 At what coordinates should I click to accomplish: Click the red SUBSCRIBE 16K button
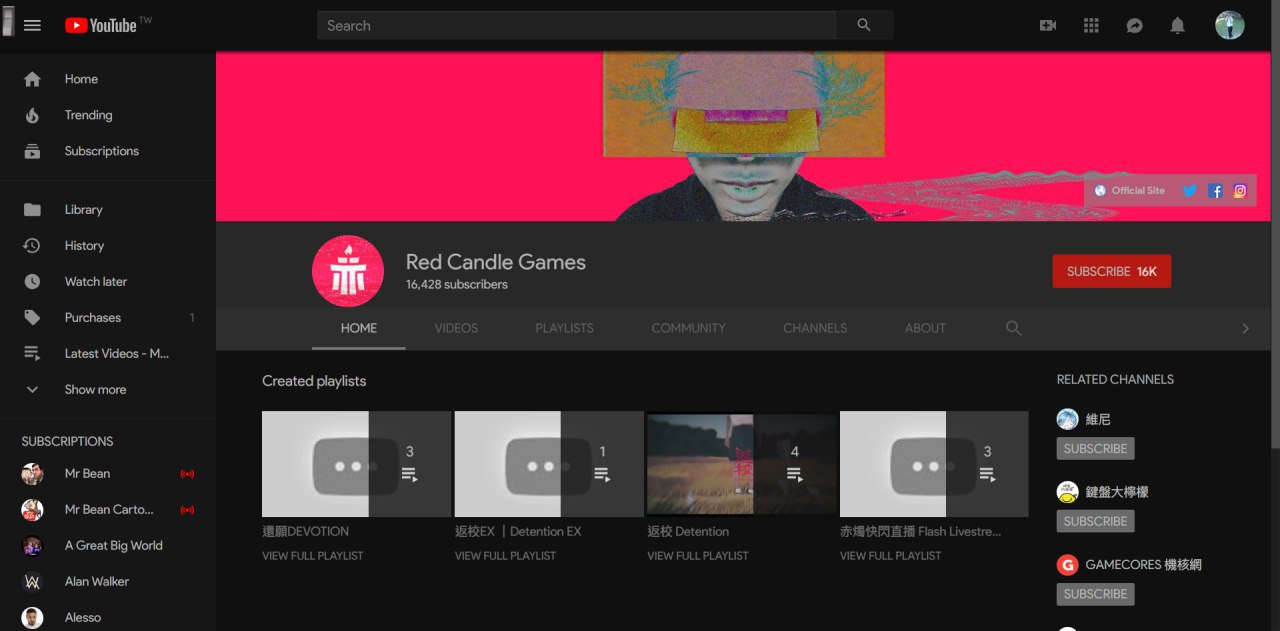tap(1111, 271)
